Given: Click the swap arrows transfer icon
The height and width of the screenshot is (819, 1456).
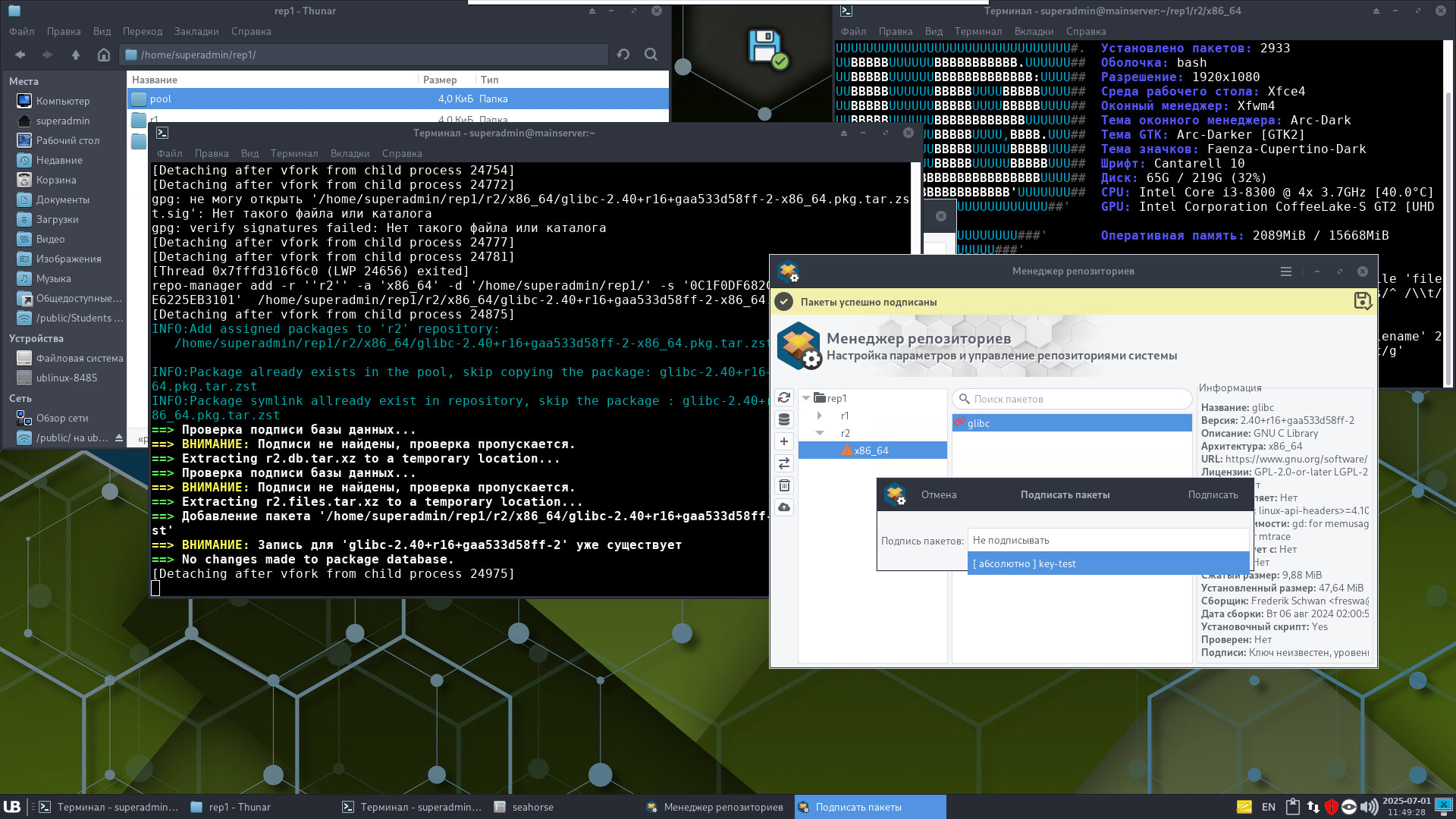Looking at the screenshot, I should click(784, 463).
